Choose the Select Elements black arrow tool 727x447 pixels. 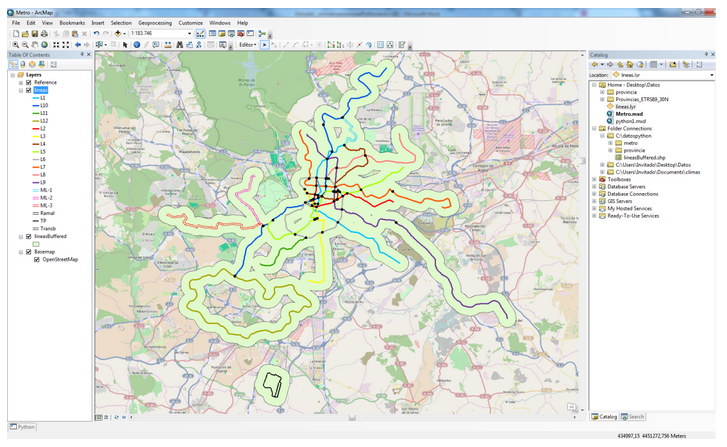tap(125, 45)
